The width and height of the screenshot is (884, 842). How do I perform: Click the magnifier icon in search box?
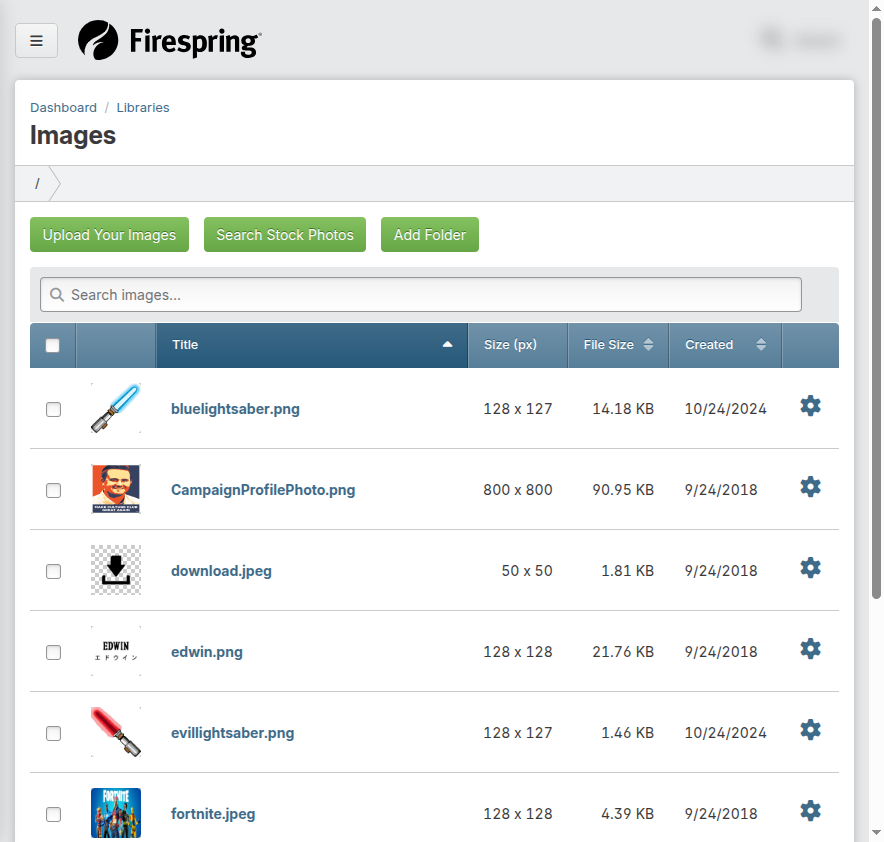pyautogui.click(x=57, y=295)
